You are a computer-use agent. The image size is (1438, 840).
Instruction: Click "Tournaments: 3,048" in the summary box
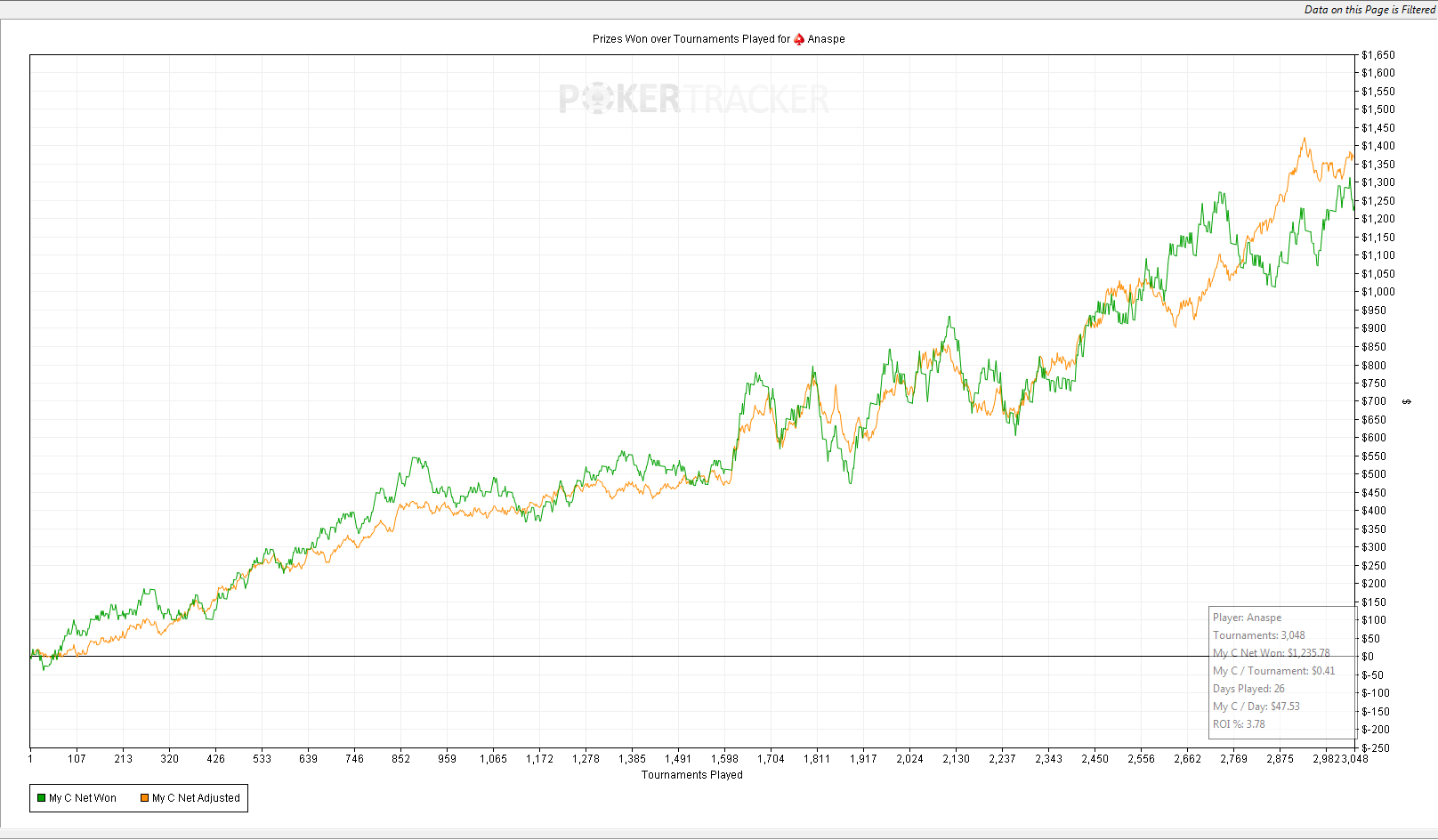coord(1259,635)
